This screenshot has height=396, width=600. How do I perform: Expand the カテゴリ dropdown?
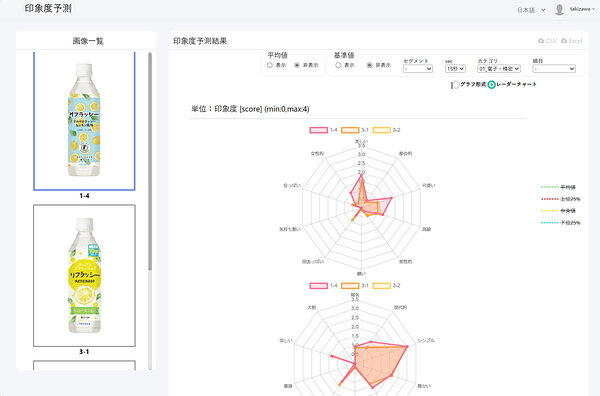click(x=499, y=69)
